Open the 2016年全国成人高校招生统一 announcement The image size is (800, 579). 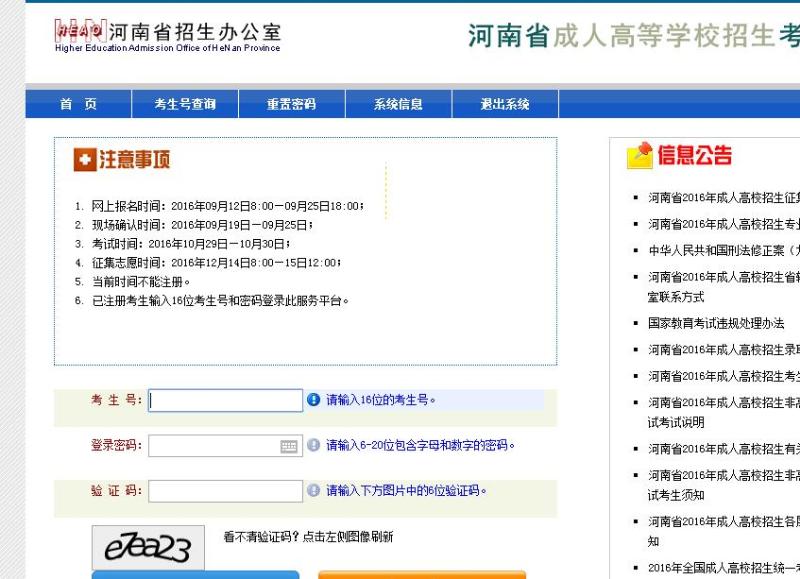point(724,567)
